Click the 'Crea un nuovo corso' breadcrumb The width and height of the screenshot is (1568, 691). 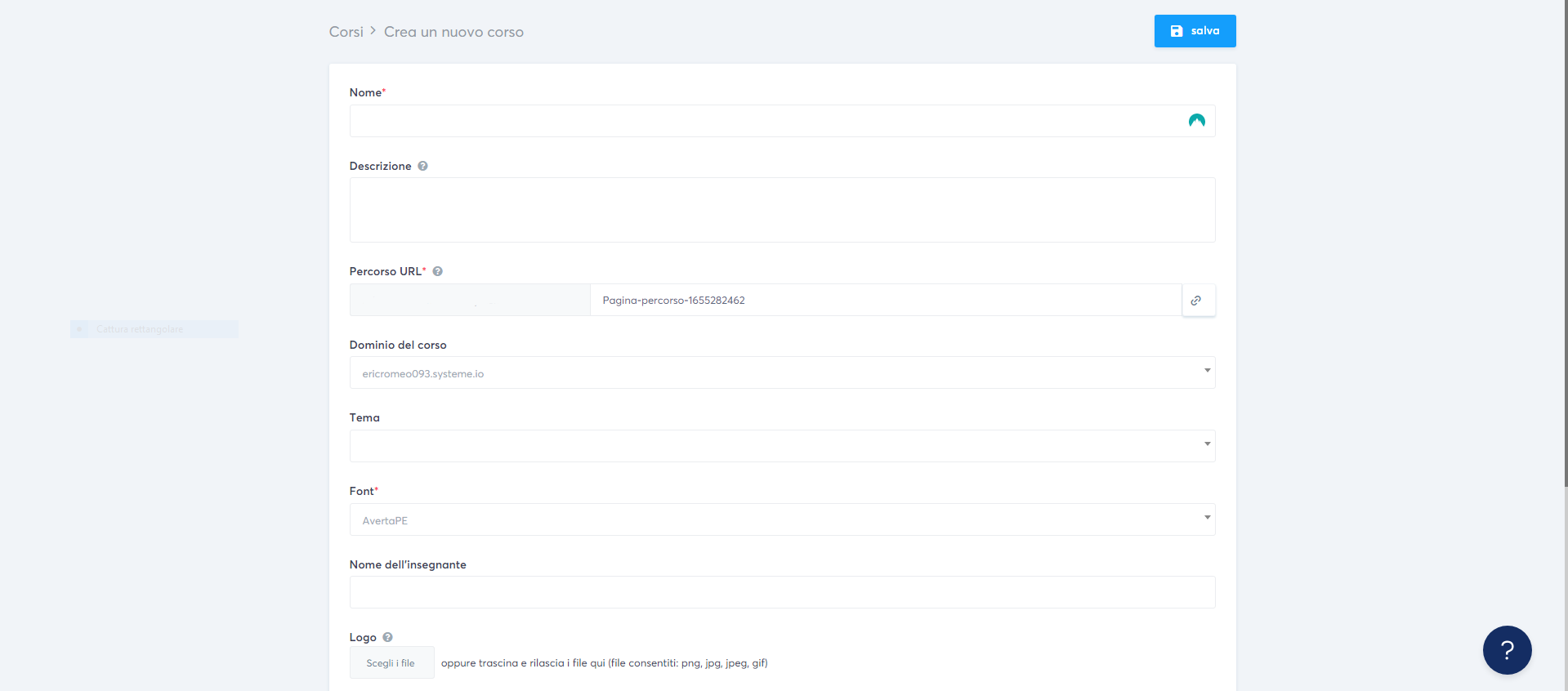[x=453, y=32]
